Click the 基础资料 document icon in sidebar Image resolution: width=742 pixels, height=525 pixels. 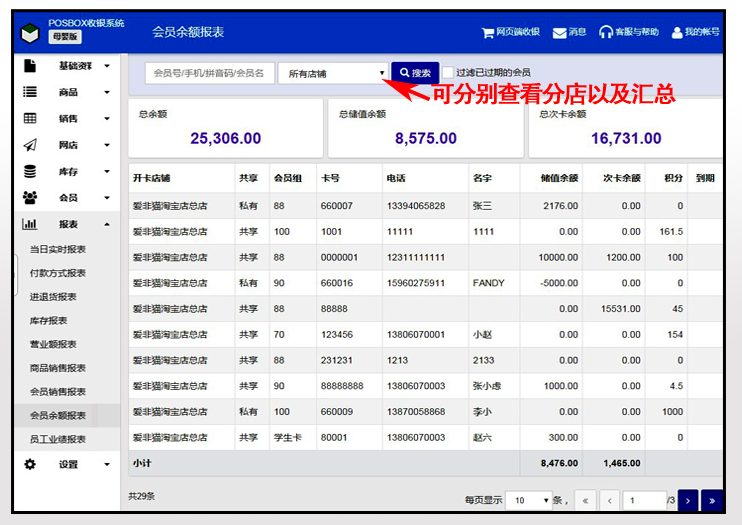(30, 66)
